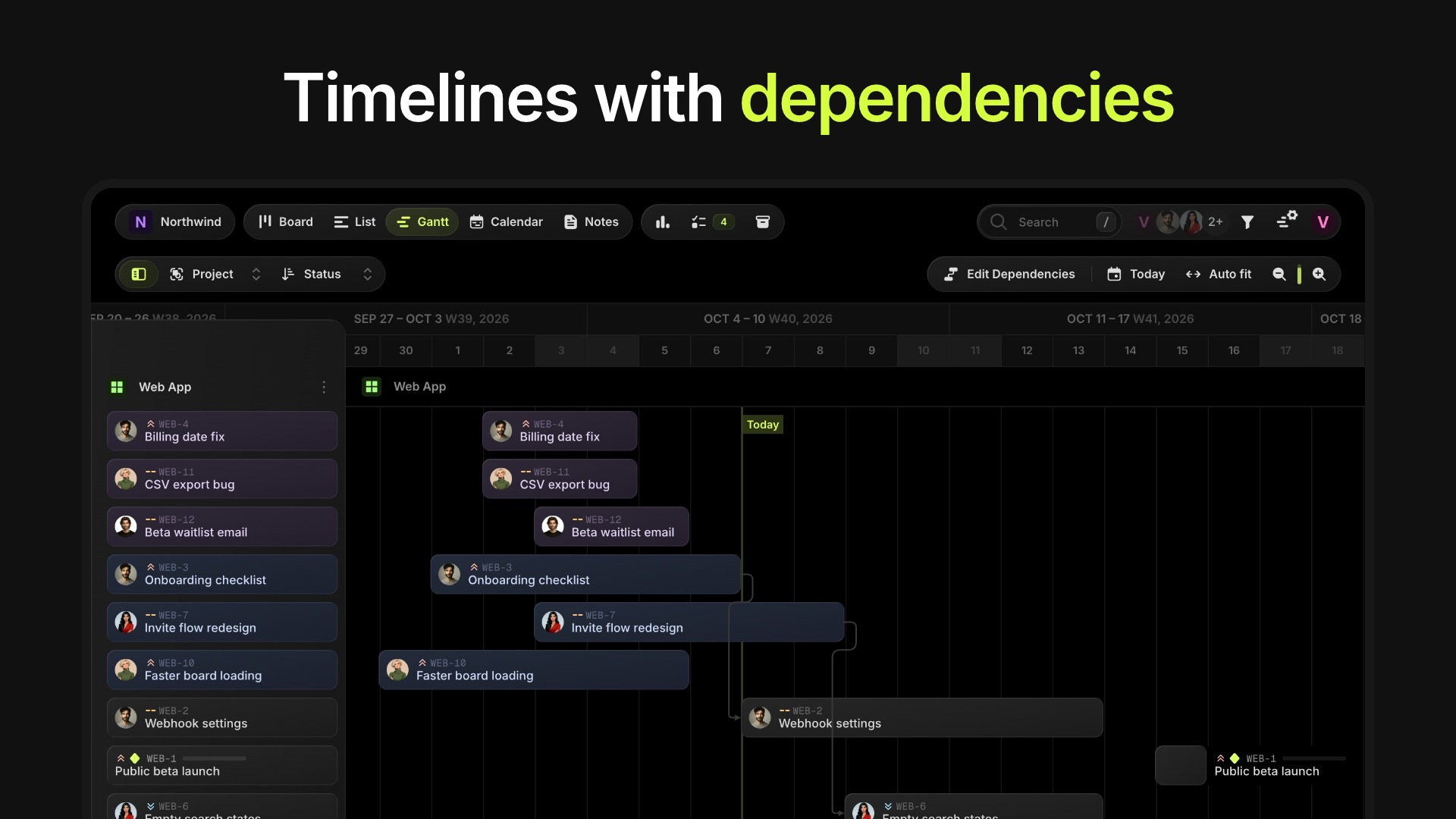Switch to Calendar view
This screenshot has height=819, width=1456.
pos(507,222)
